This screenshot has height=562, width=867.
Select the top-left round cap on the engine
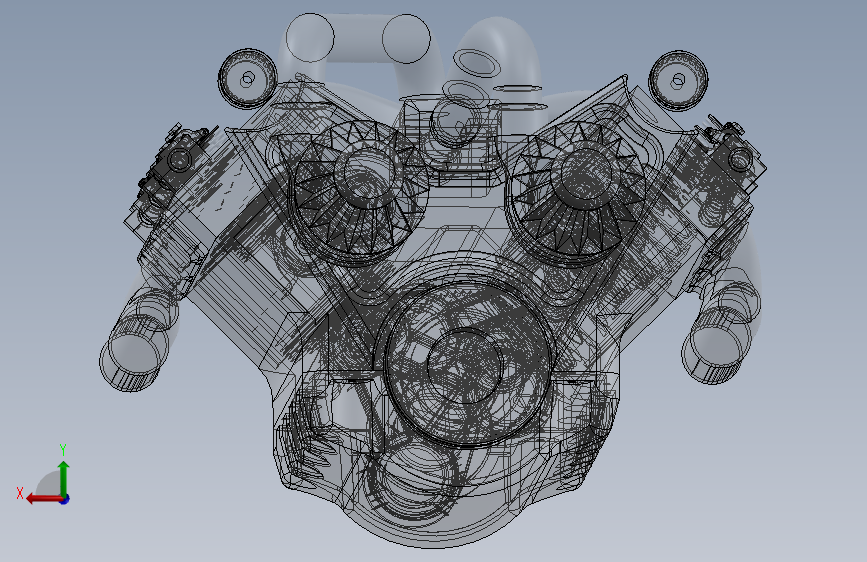247,79
